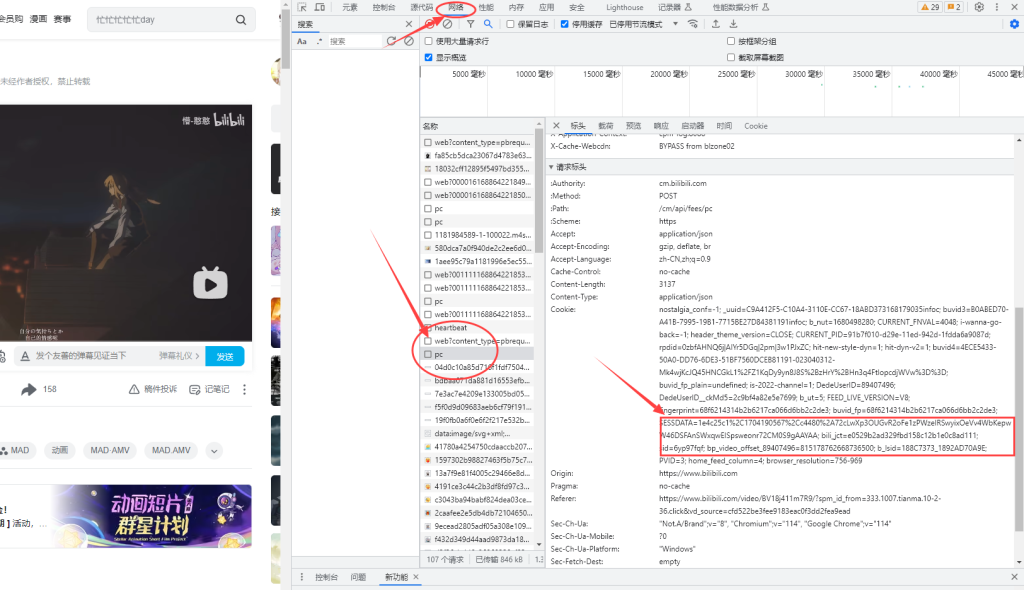Clear the network log
The image size is (1024, 590).
pos(447,24)
